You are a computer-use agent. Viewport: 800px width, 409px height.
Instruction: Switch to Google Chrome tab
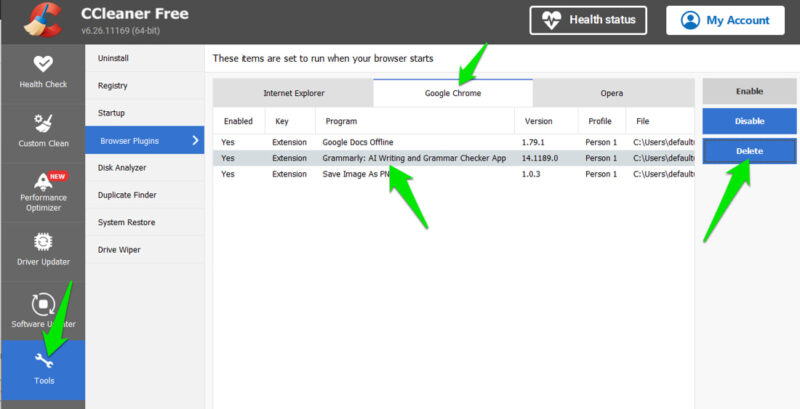point(453,93)
